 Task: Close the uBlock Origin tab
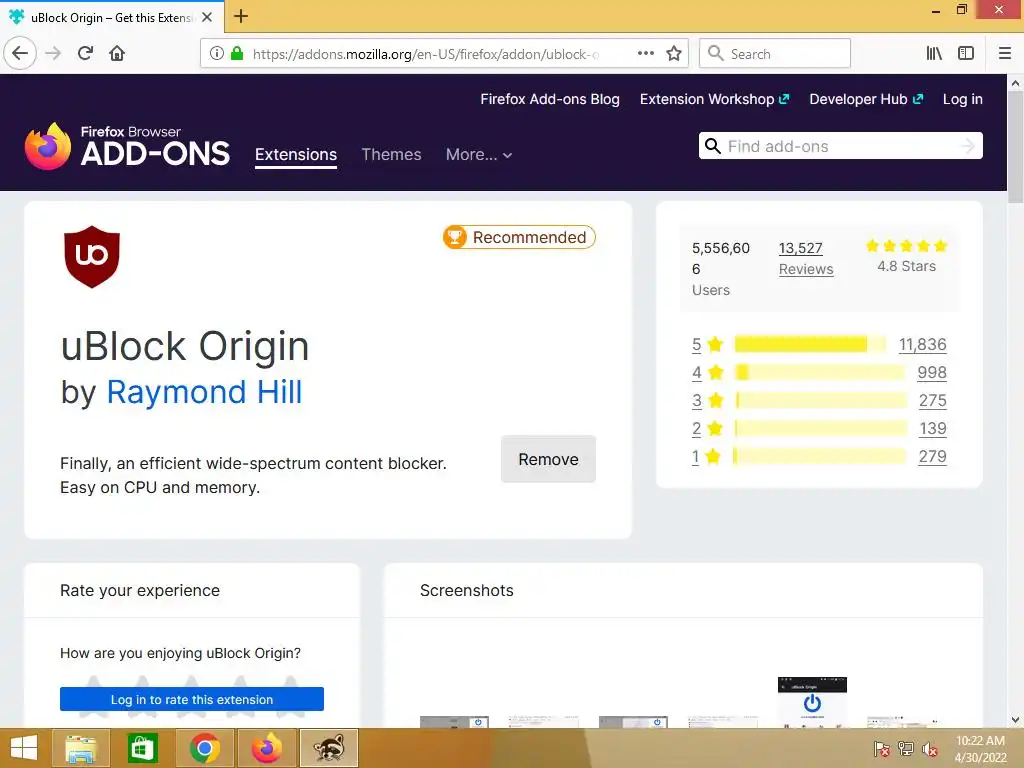point(207,17)
